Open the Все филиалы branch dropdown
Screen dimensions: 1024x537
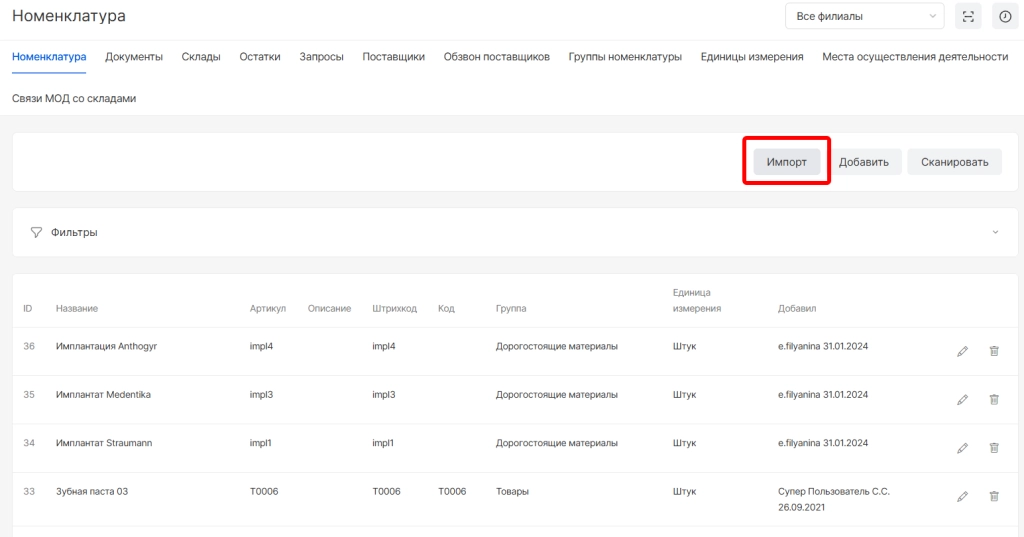tap(864, 16)
